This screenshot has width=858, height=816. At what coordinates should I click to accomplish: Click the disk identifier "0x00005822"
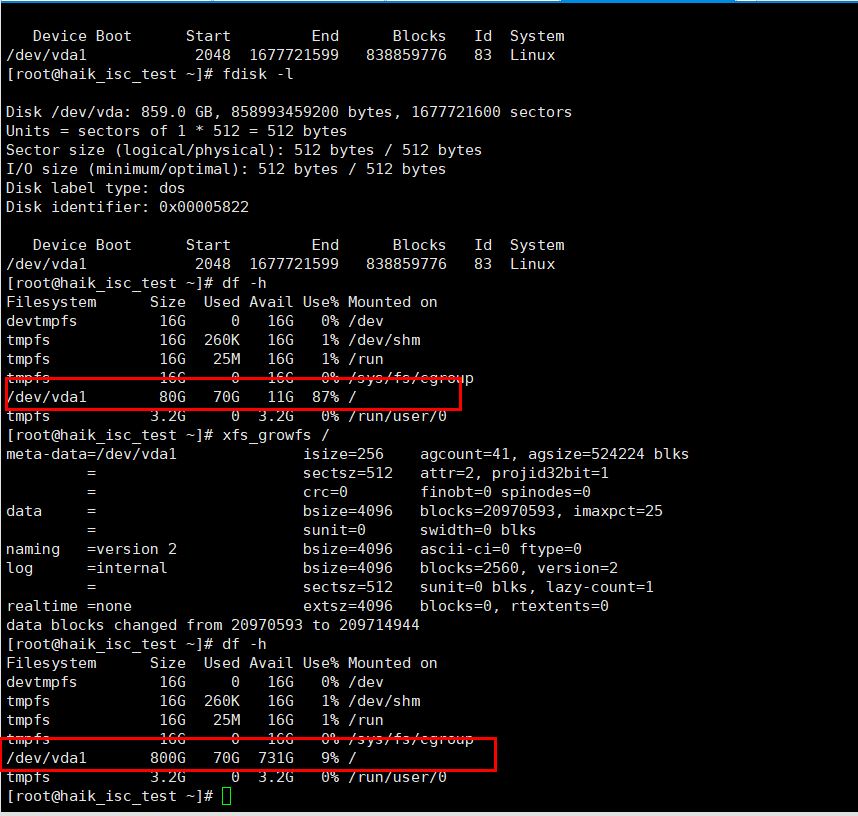click(204, 207)
